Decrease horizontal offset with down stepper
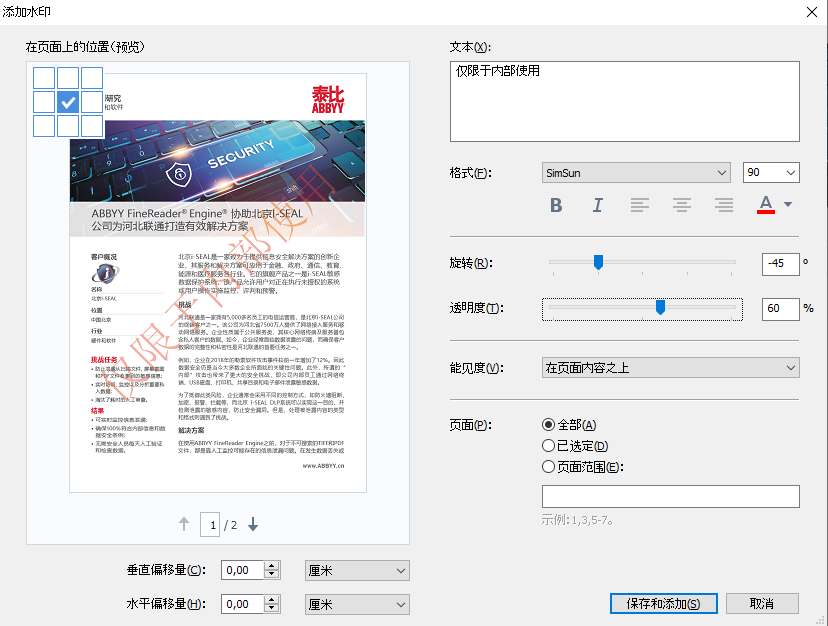This screenshot has height=626, width=828. tap(272, 609)
